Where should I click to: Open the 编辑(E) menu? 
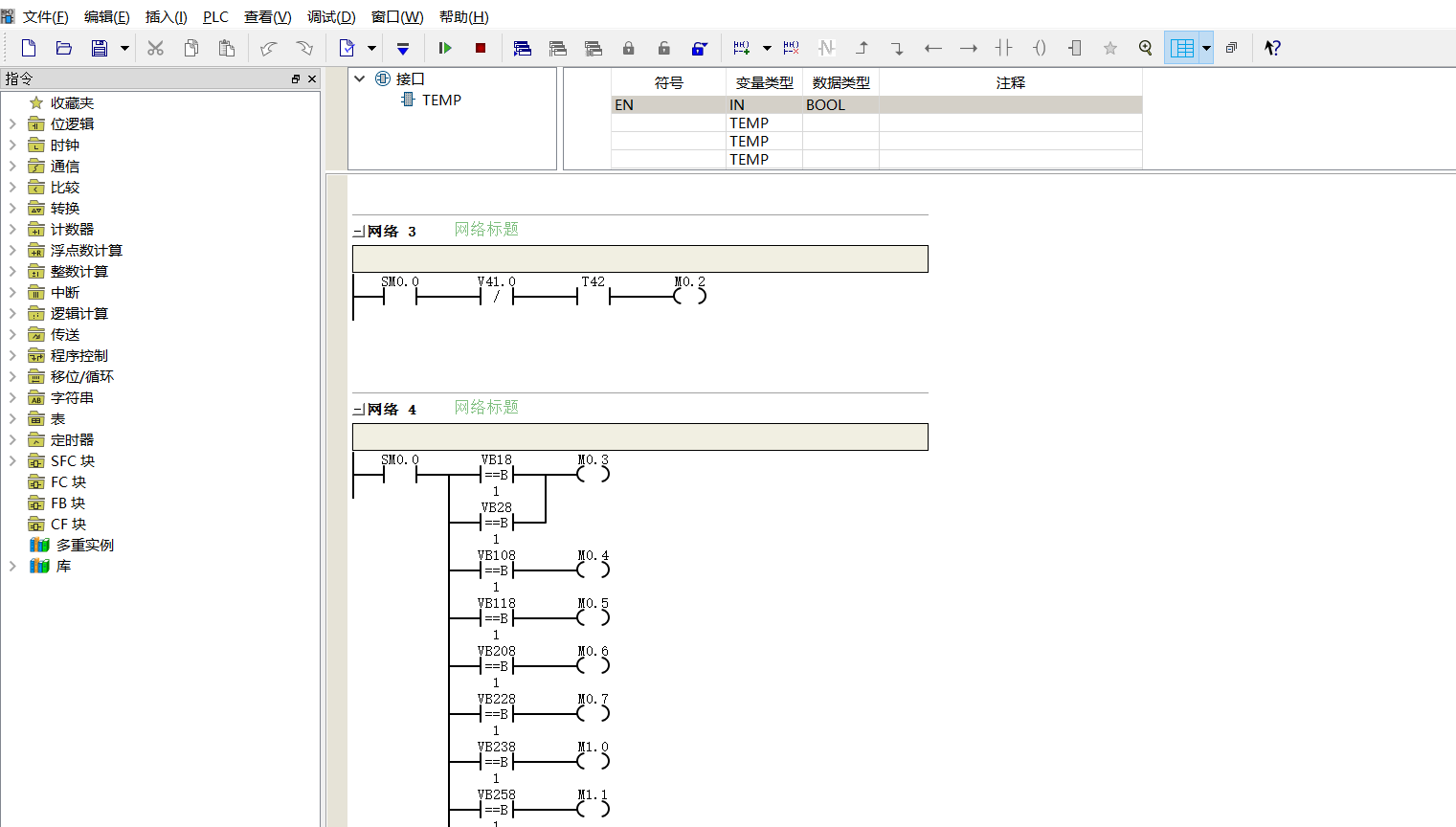107,17
